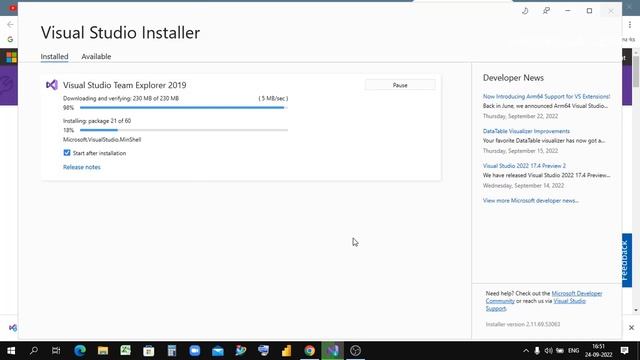Open Arm64 Support for VS Extensions article

546,96
